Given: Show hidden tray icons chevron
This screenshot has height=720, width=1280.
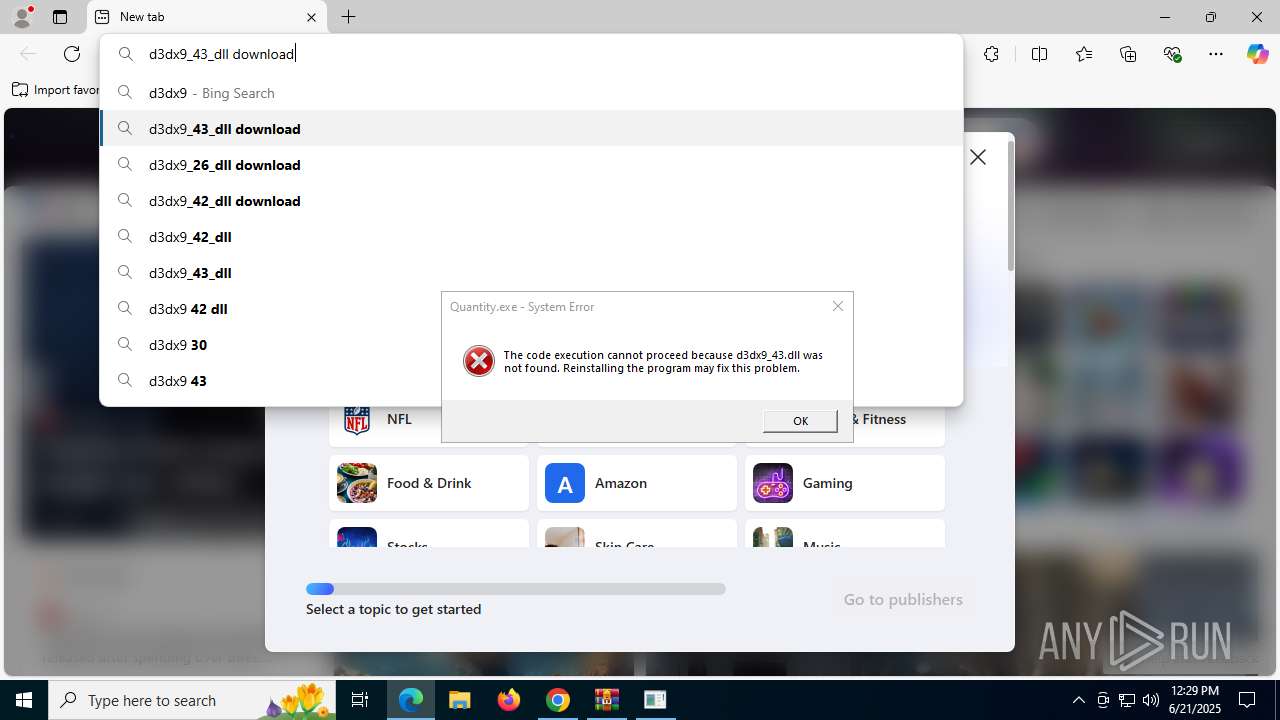Looking at the screenshot, I should 1078,700.
